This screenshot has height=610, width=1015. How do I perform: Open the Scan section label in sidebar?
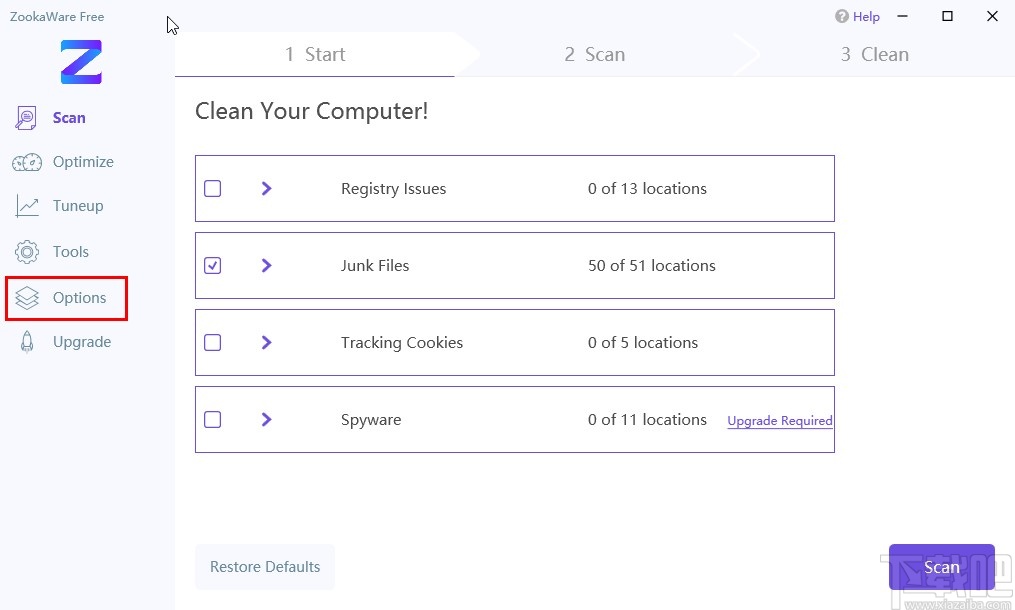pos(69,118)
